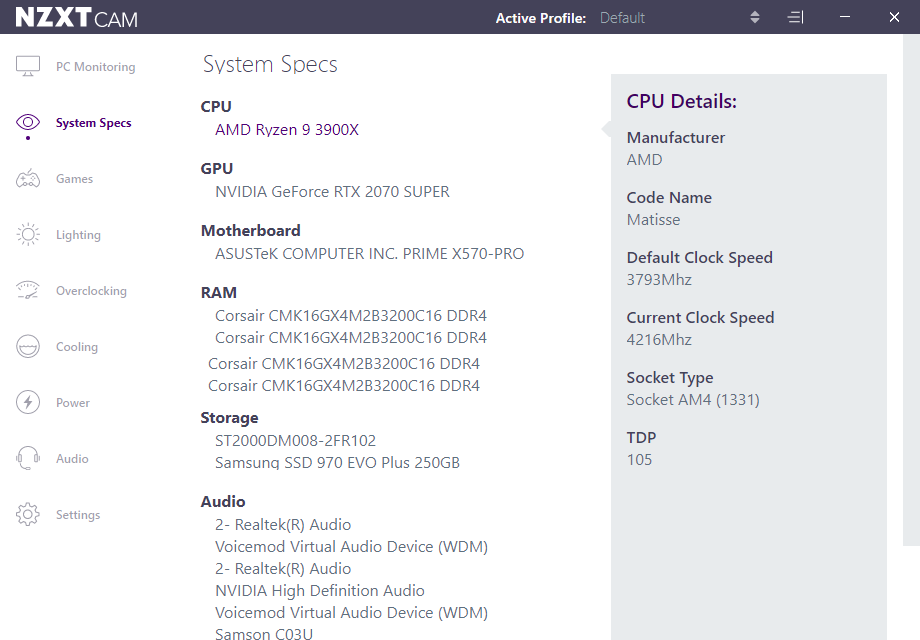Select Samsung SSD 970 EVO Plus 250GB

337,463
